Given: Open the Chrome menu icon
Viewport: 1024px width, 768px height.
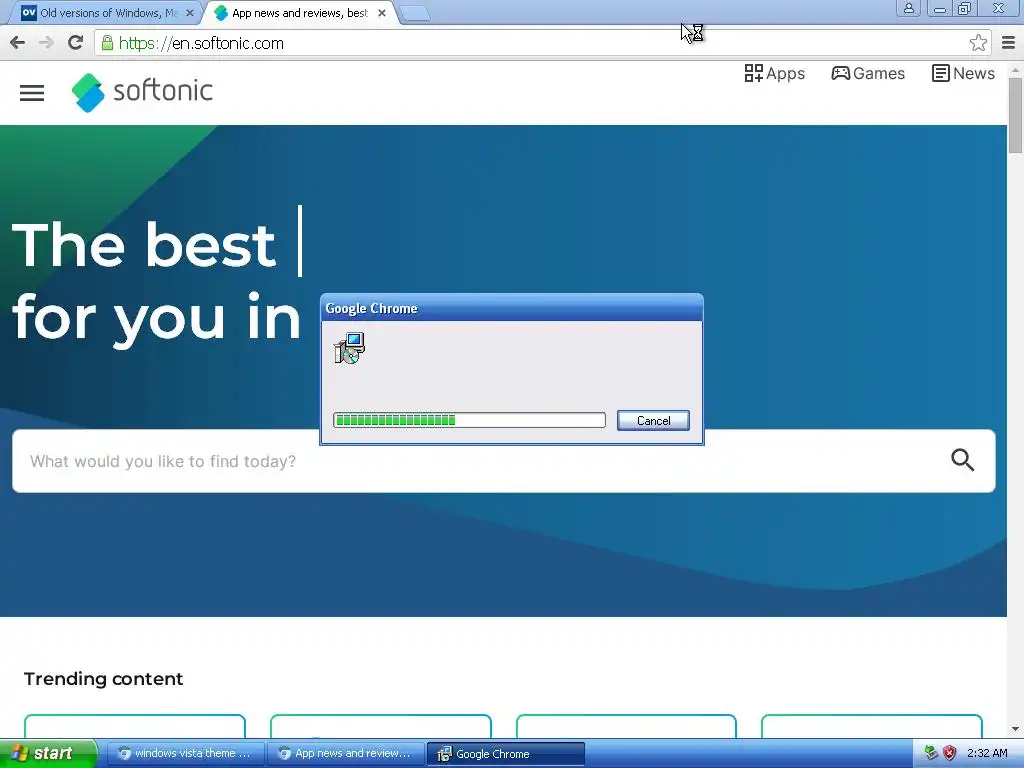Looking at the screenshot, I should [1008, 43].
